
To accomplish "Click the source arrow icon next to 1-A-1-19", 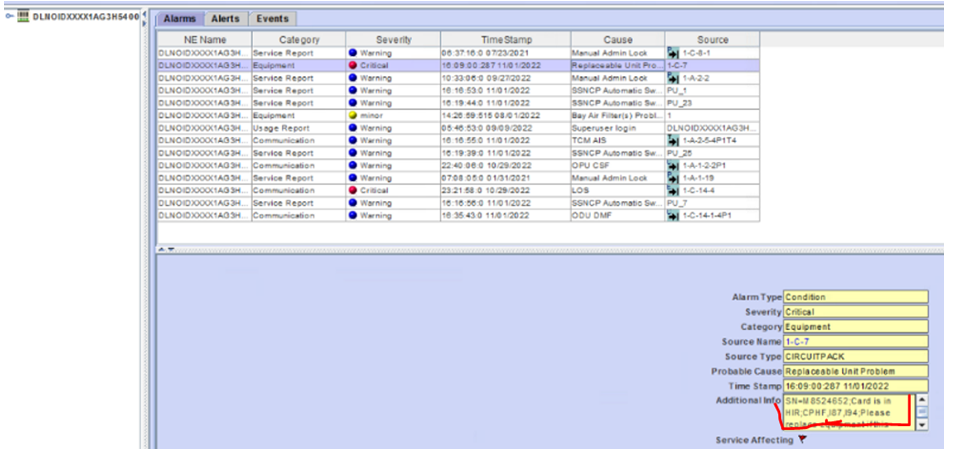I will [x=673, y=178].
